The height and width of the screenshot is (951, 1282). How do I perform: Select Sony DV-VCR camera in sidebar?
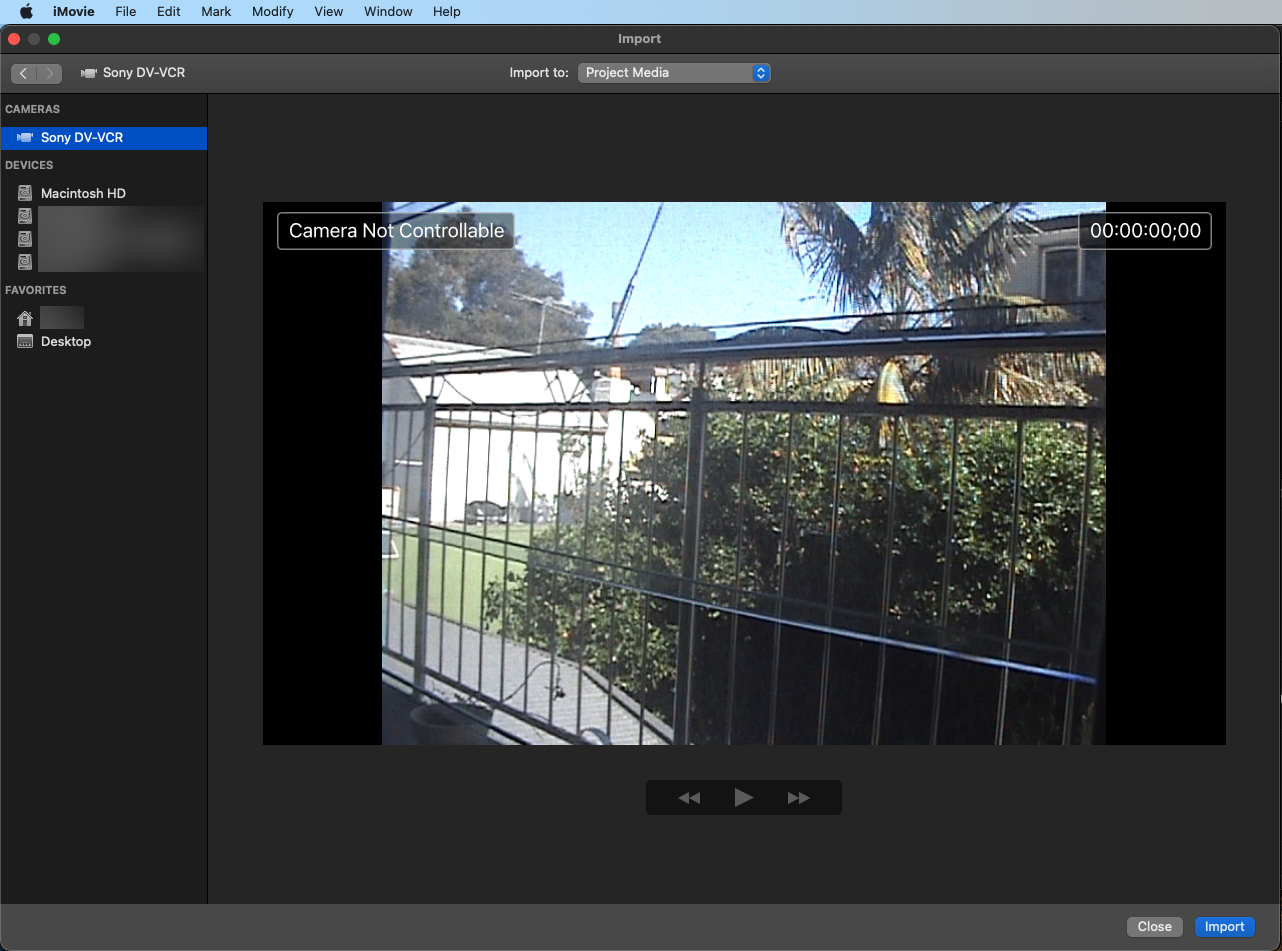tap(82, 138)
